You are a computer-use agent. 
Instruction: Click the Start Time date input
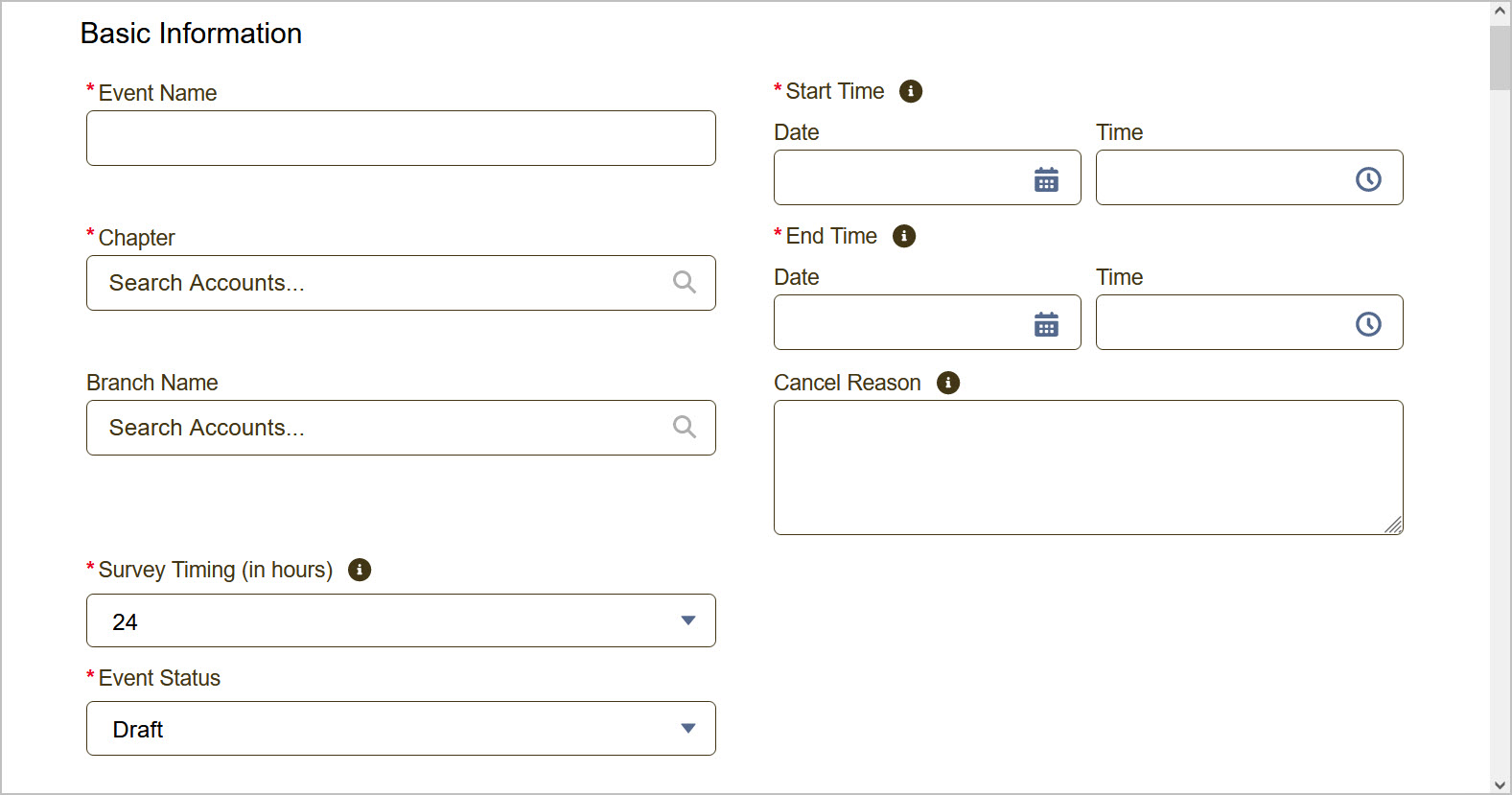[x=899, y=177]
